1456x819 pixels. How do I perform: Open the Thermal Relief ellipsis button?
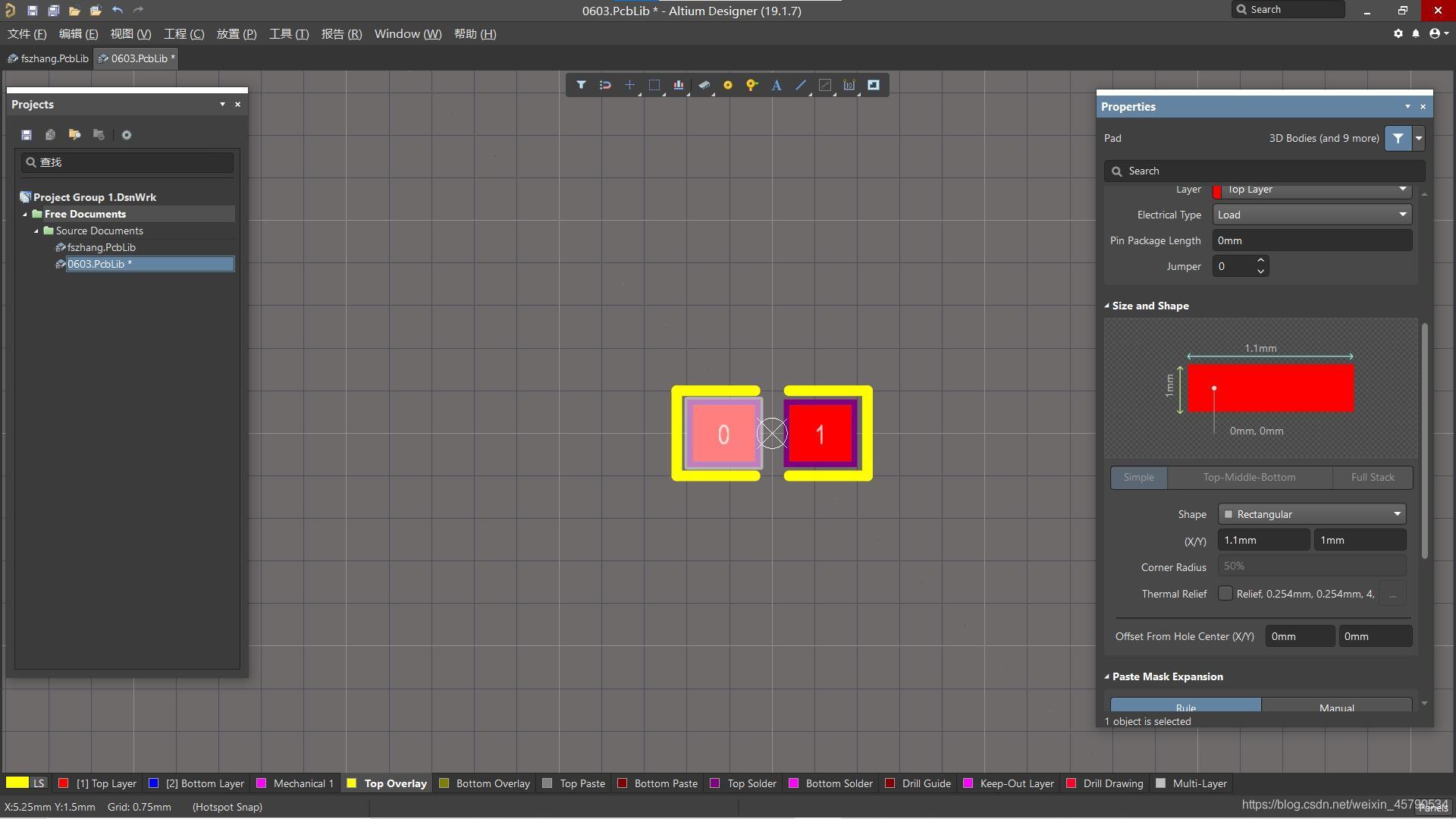coord(1392,594)
